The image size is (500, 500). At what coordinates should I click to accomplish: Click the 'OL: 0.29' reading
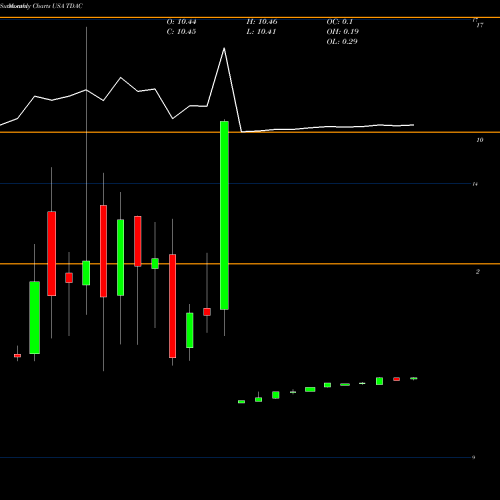[342, 42]
